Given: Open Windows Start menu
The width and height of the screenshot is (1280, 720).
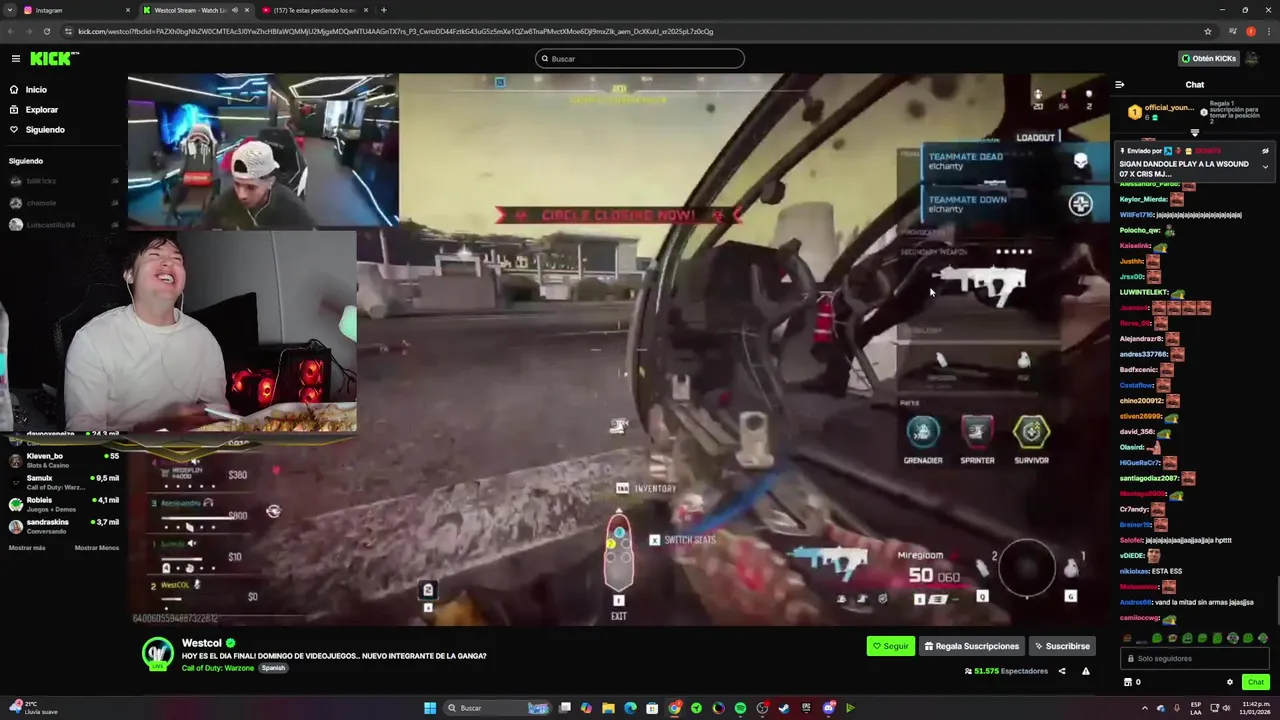Looking at the screenshot, I should tap(430, 708).
